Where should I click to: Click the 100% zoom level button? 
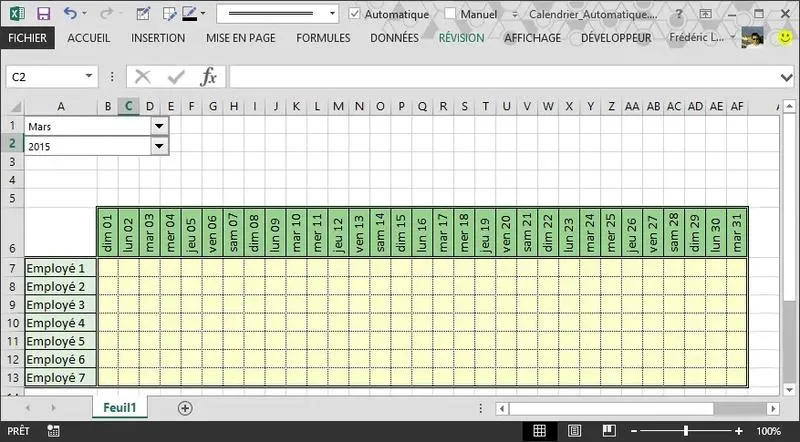[x=768, y=432]
